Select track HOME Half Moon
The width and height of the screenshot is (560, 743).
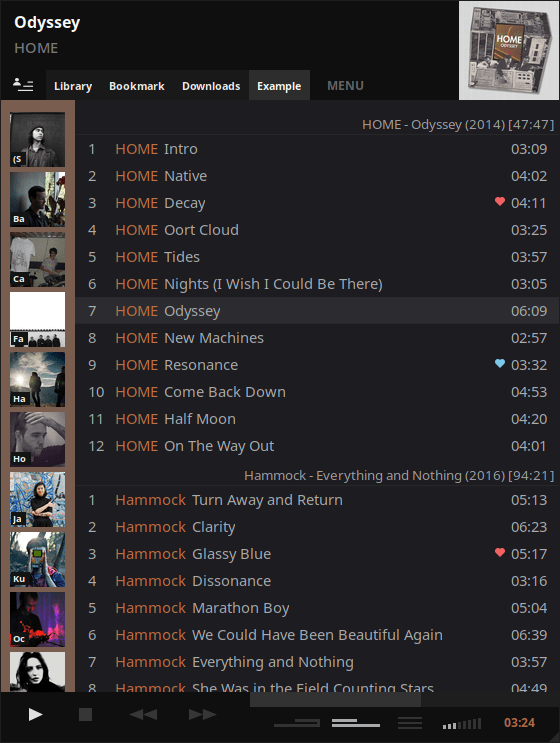(317, 419)
